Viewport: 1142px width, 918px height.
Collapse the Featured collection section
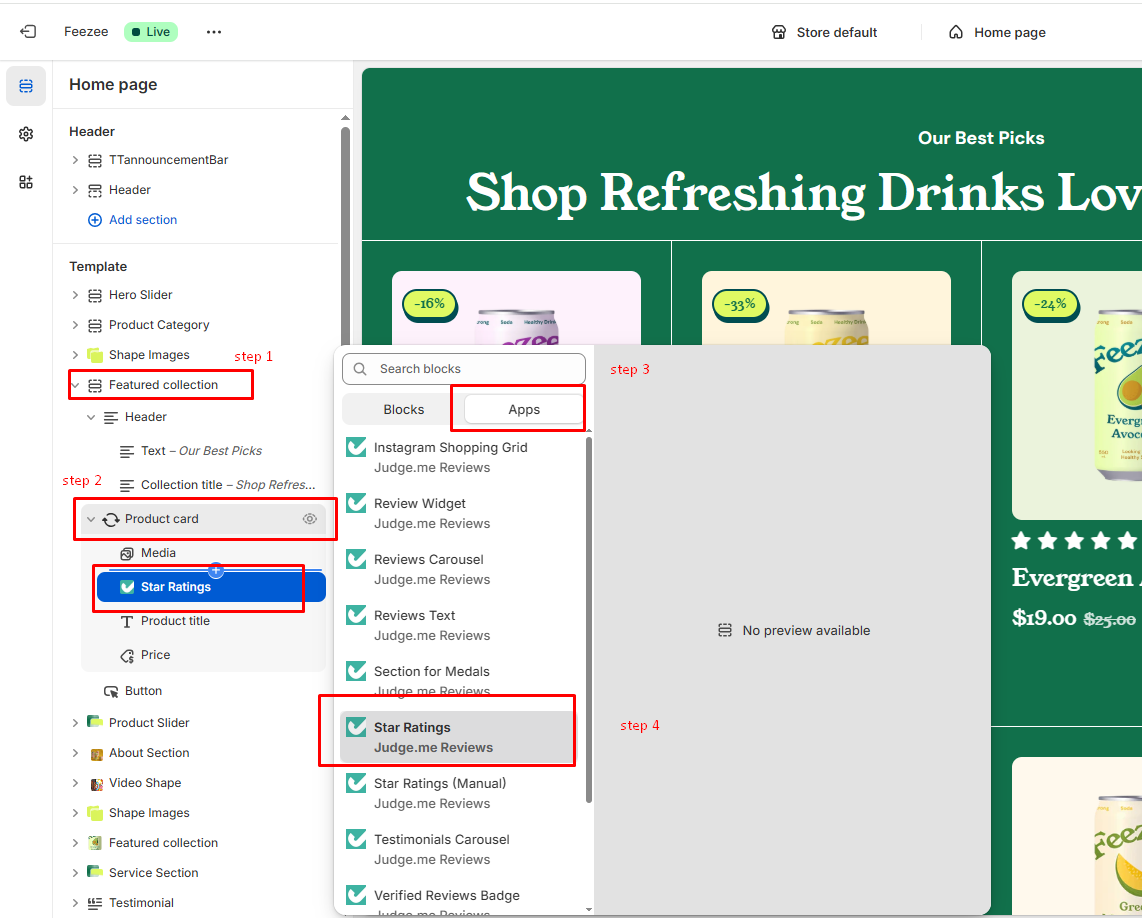(x=75, y=385)
